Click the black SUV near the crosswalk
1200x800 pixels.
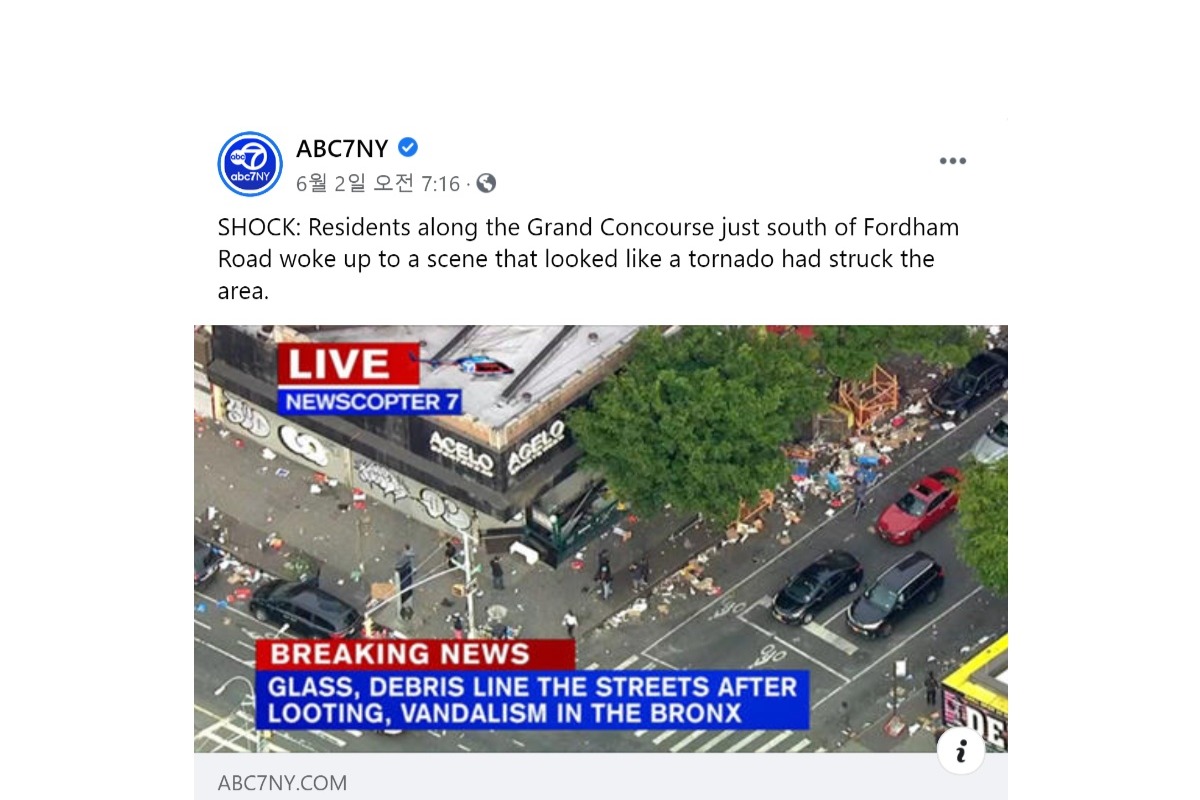pyautogui.click(x=895, y=595)
